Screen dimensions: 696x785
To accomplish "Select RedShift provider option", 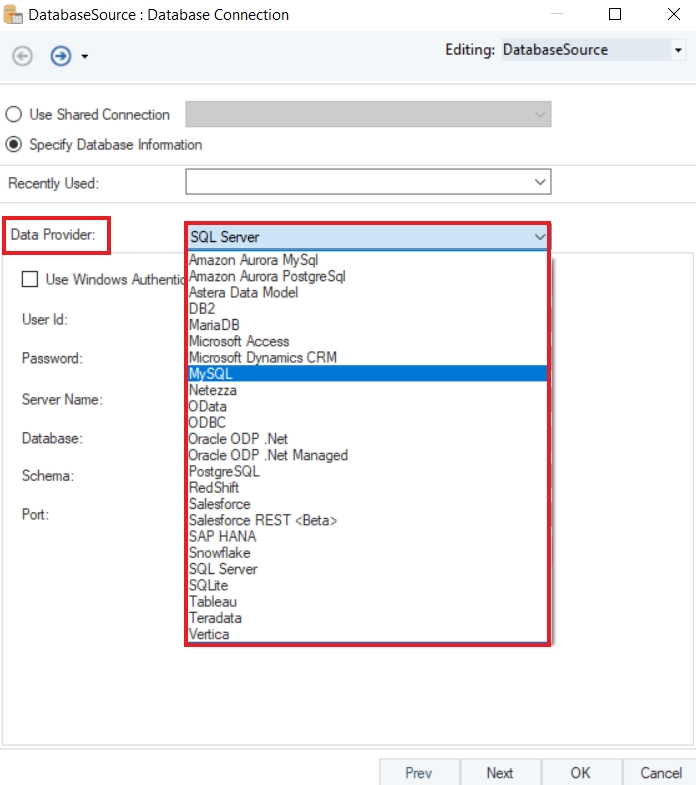I will pos(368,488).
